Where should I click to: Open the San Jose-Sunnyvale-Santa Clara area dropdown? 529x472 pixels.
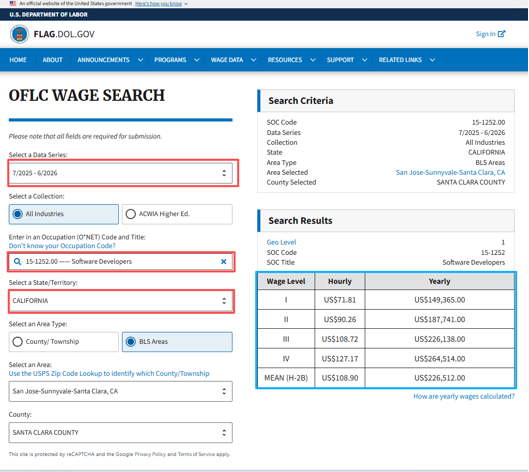coord(120,391)
